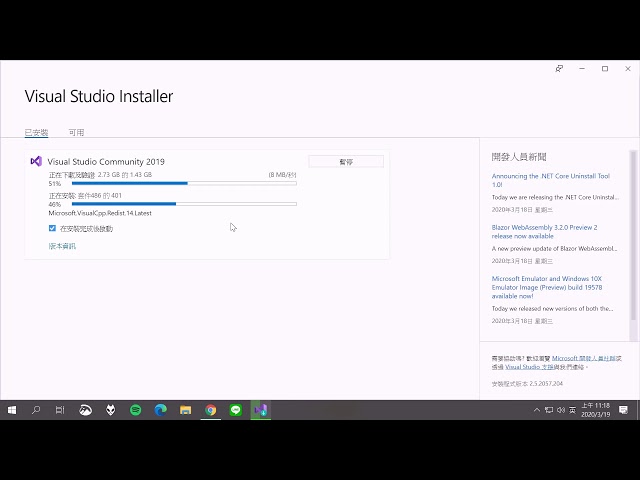The image size is (640, 480).
Task: Launch Microsoft Edge from the taskbar
Action: point(160,410)
